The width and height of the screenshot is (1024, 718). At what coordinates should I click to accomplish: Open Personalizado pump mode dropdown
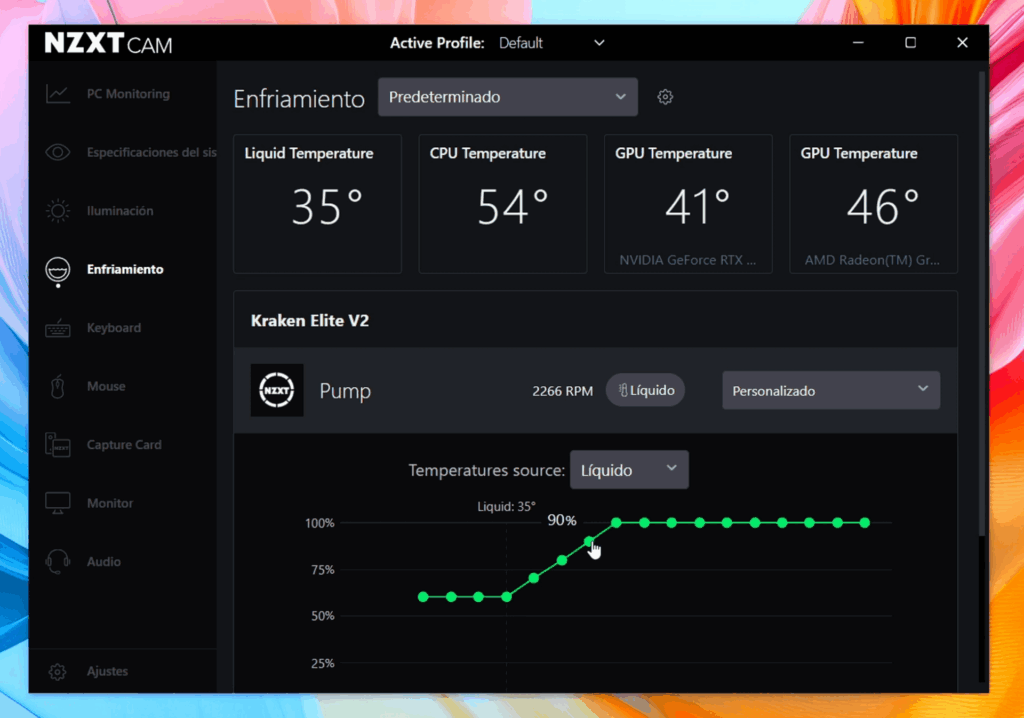pyautogui.click(x=831, y=391)
